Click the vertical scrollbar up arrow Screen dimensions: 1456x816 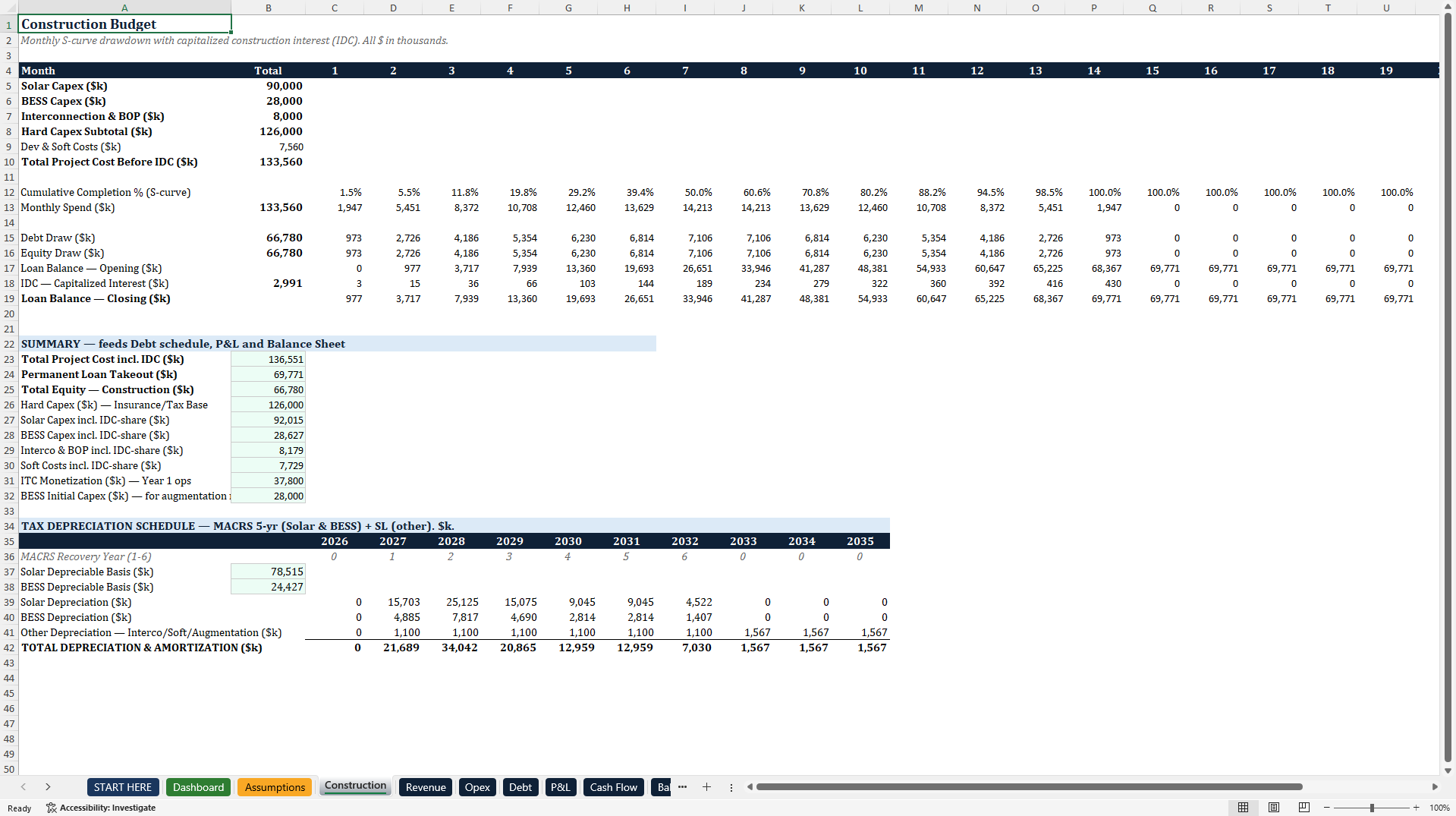[1448, 7]
